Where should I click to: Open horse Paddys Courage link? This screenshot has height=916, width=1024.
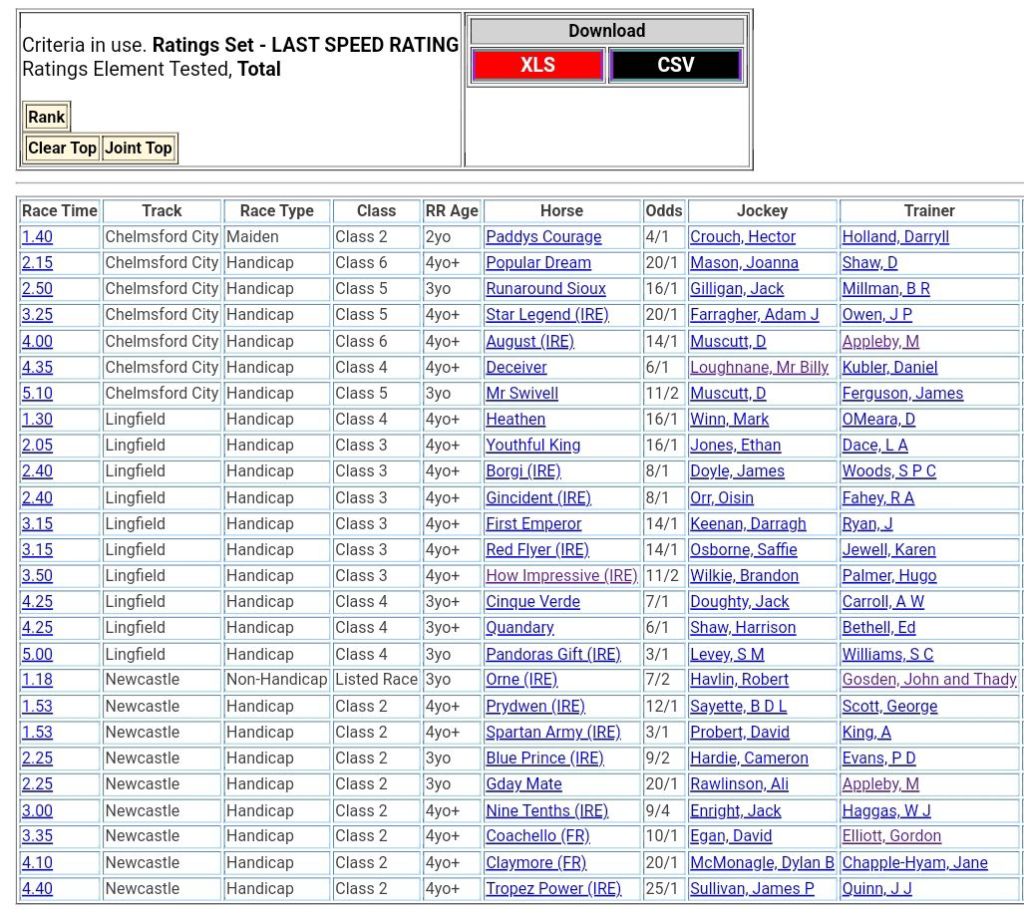coord(543,237)
